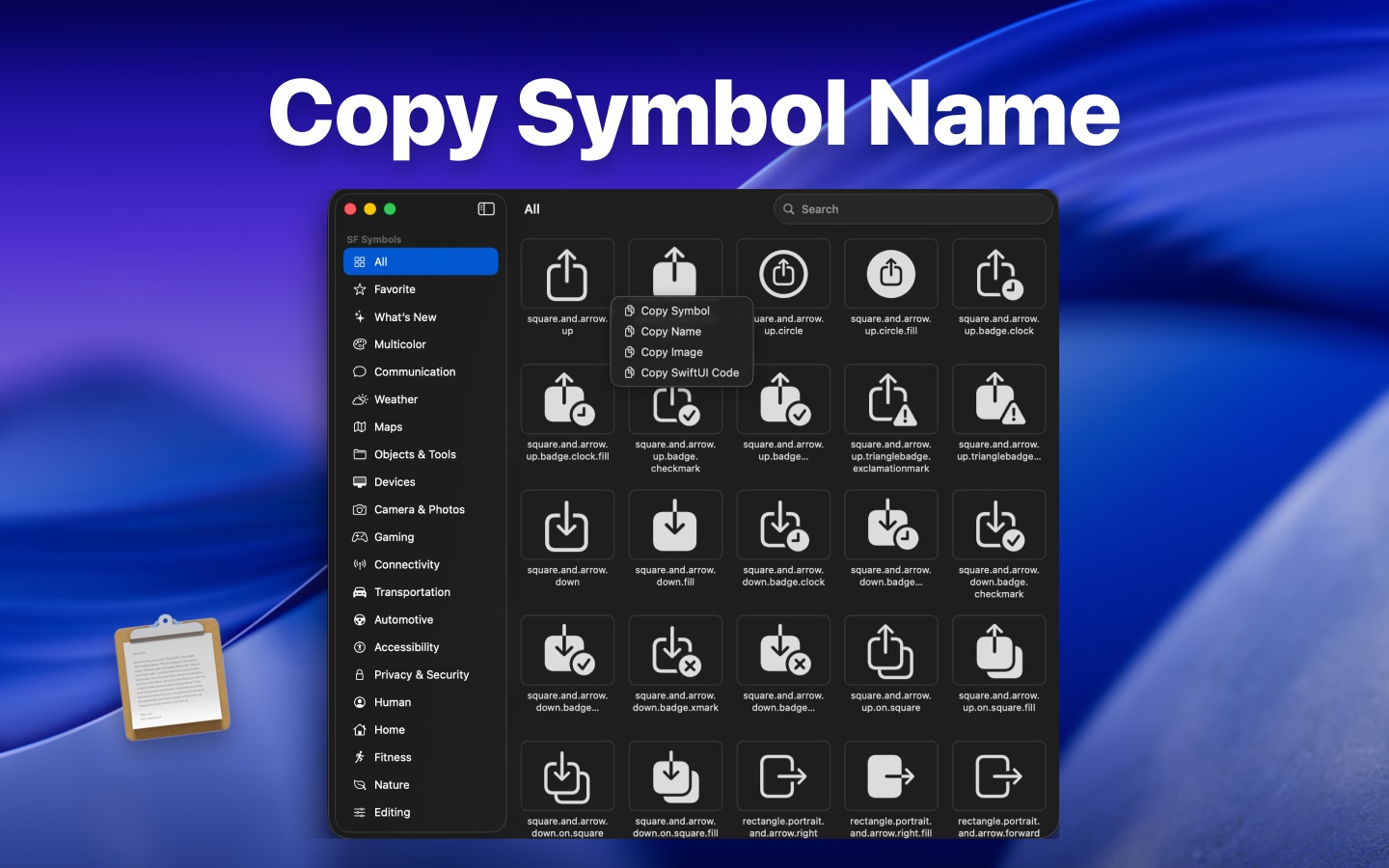
Task: Select the square.and.arrow.down.on.square.fill symbol
Action: pos(675,775)
